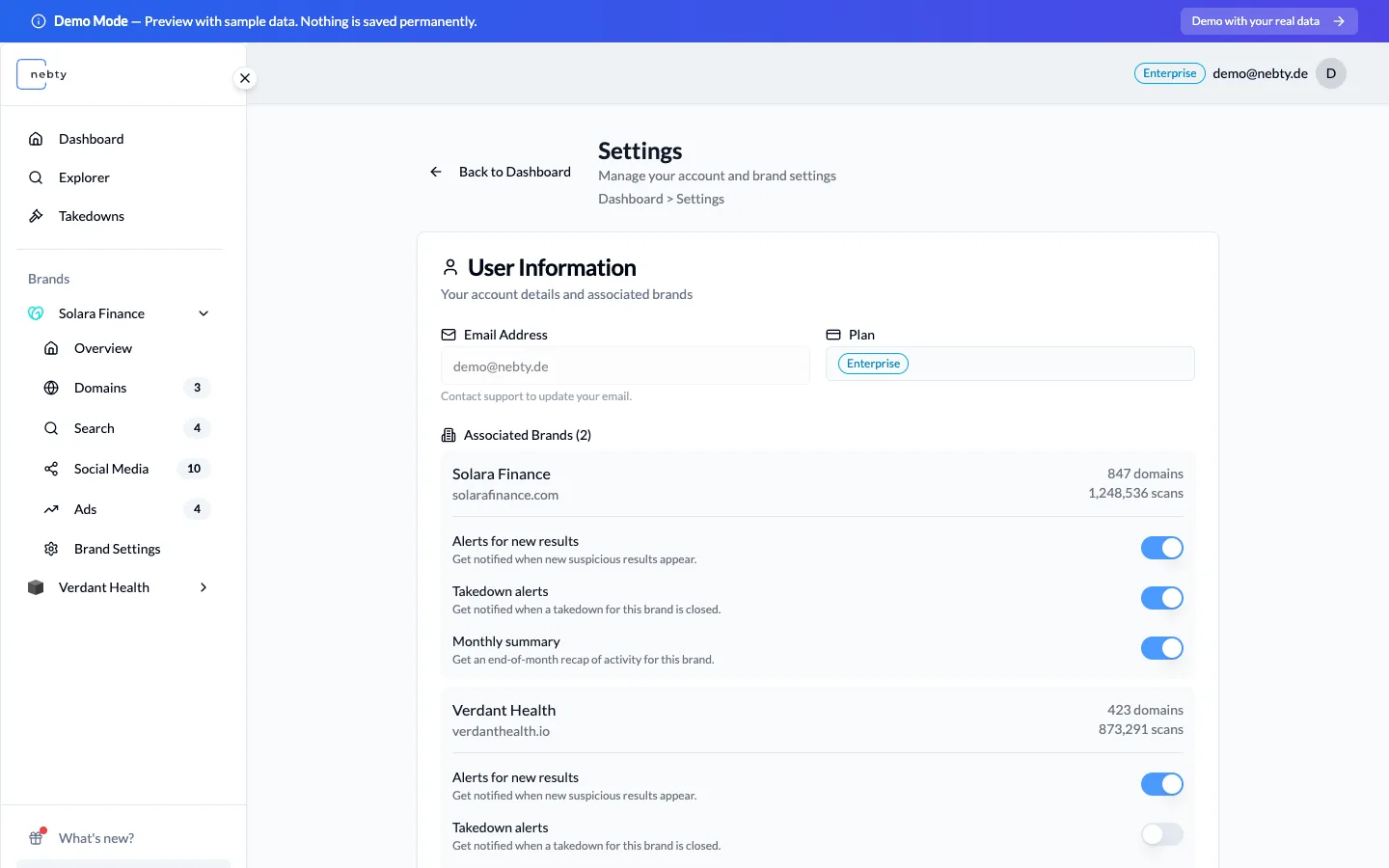
Task: Click the Plan credit card icon
Action: 833,335
